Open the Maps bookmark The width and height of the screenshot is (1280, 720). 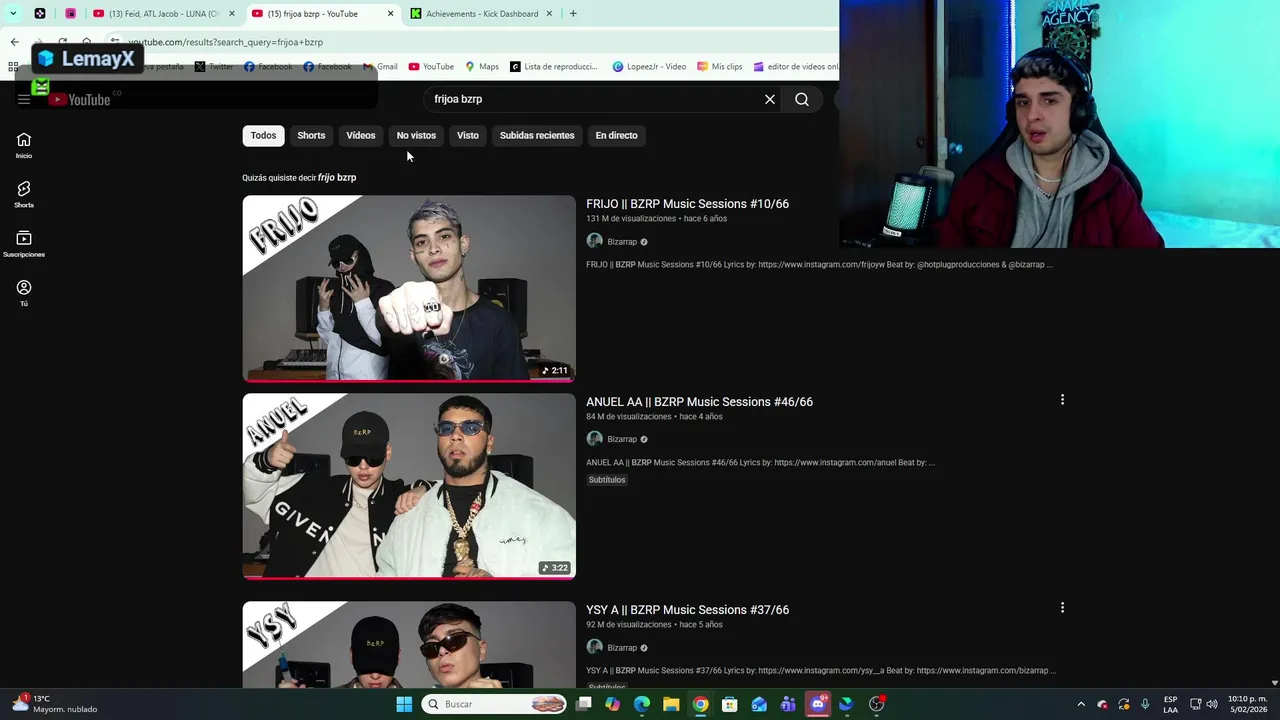coord(481,67)
